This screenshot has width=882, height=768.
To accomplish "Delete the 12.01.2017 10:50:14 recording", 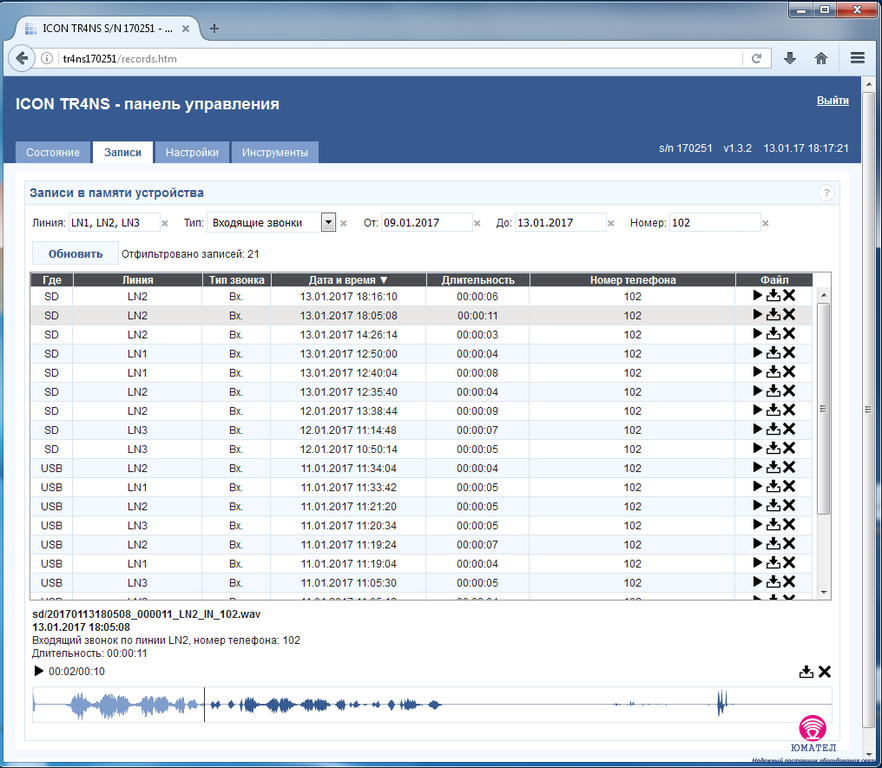I will click(x=789, y=448).
